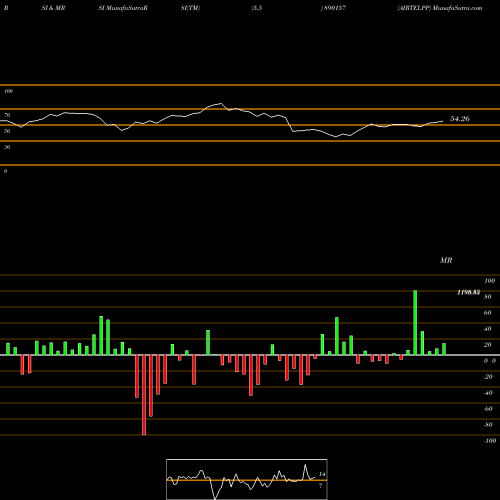Click the longest red bar in MR chart

click(x=144, y=395)
